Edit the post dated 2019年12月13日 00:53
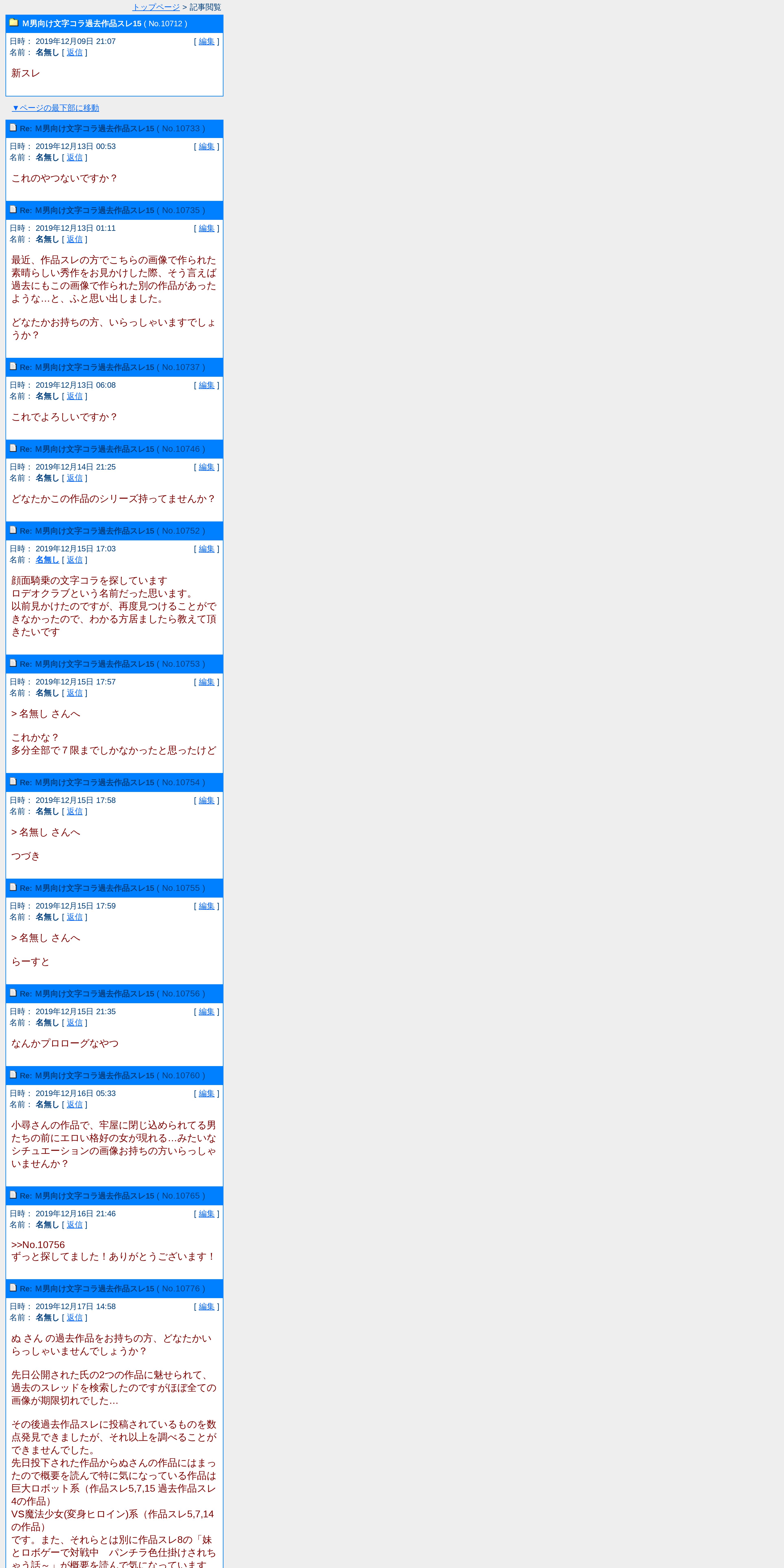Viewport: 784px width, 1568px height. [x=206, y=146]
